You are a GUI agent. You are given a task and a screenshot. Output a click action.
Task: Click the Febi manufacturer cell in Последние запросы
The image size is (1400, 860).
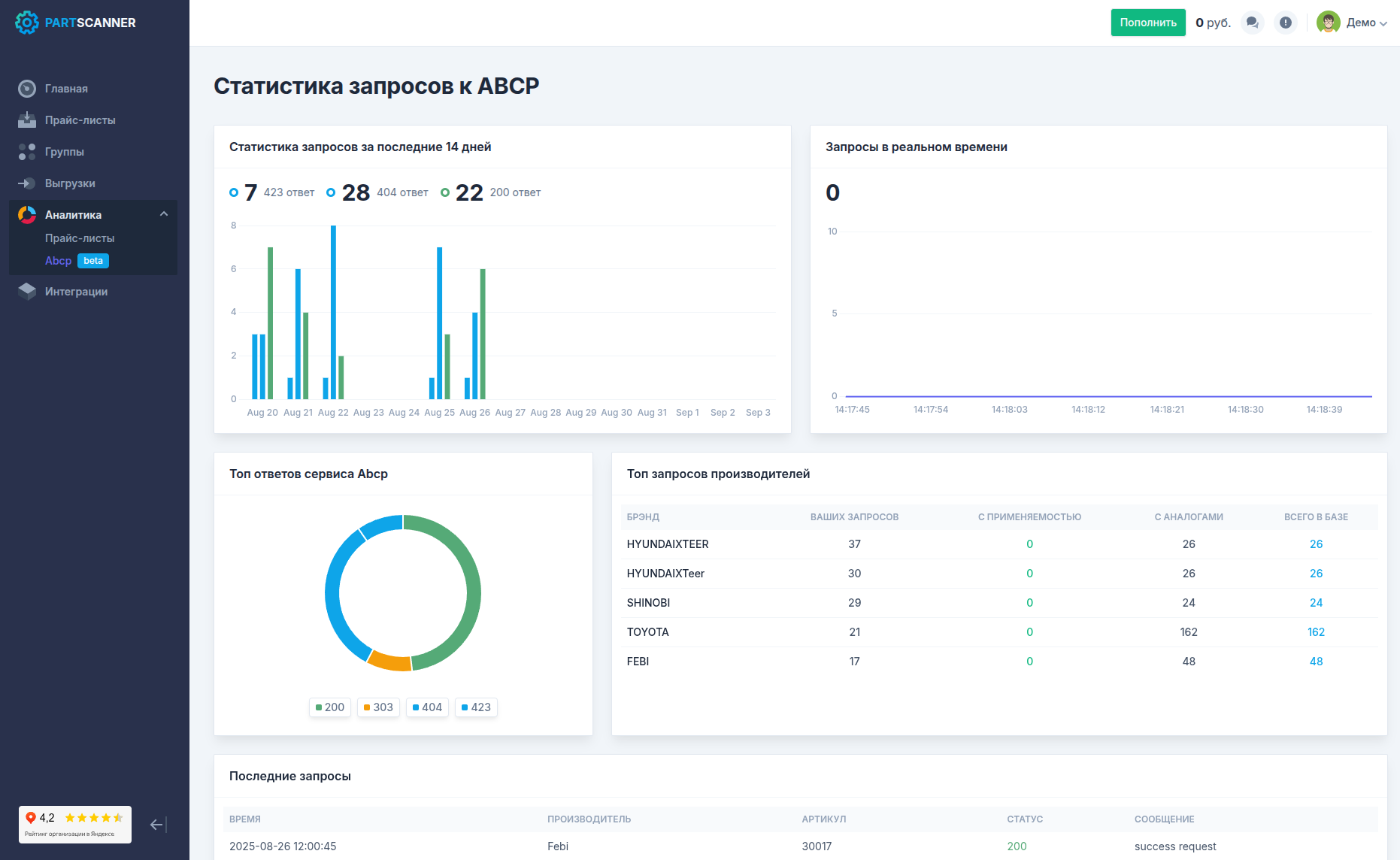coord(558,846)
